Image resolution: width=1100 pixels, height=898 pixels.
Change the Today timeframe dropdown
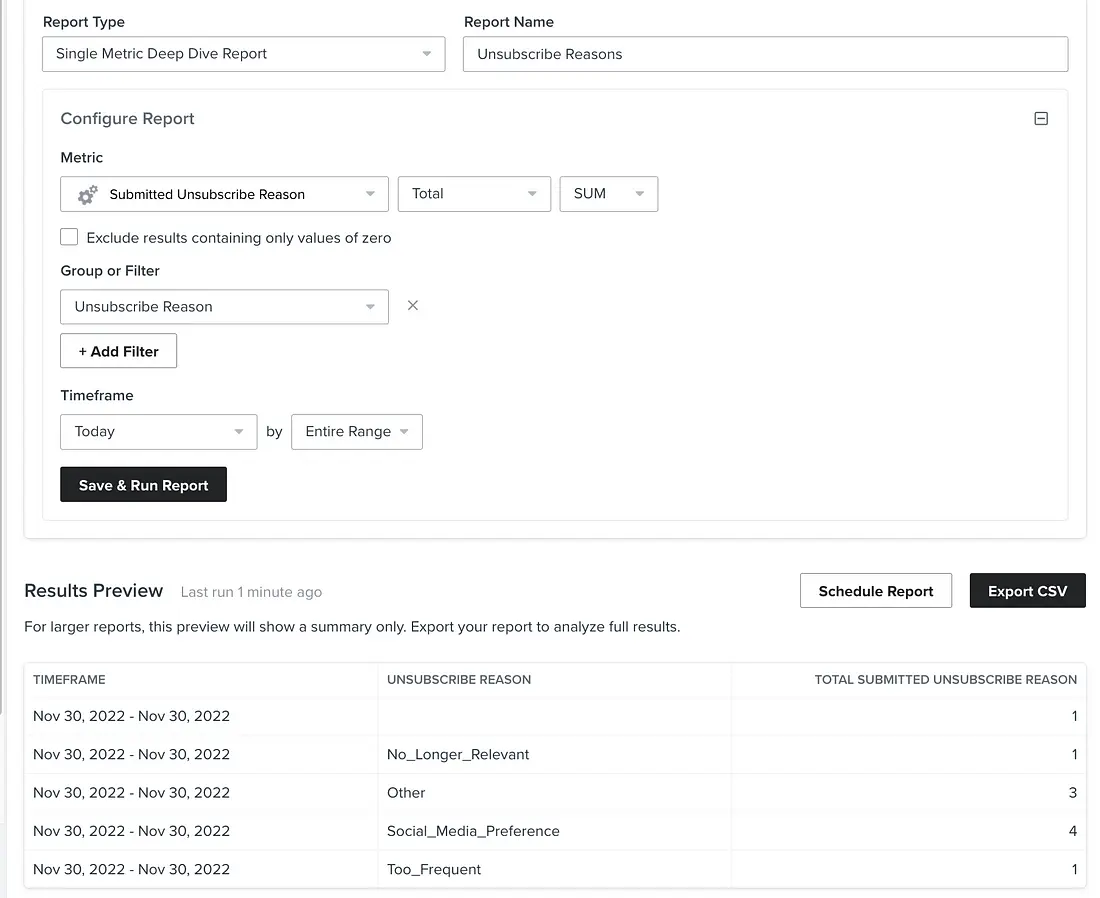[x=158, y=432]
